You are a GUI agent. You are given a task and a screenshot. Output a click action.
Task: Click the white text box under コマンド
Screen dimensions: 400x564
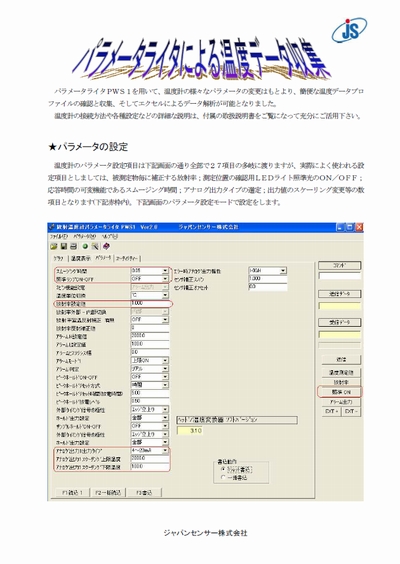340,276
